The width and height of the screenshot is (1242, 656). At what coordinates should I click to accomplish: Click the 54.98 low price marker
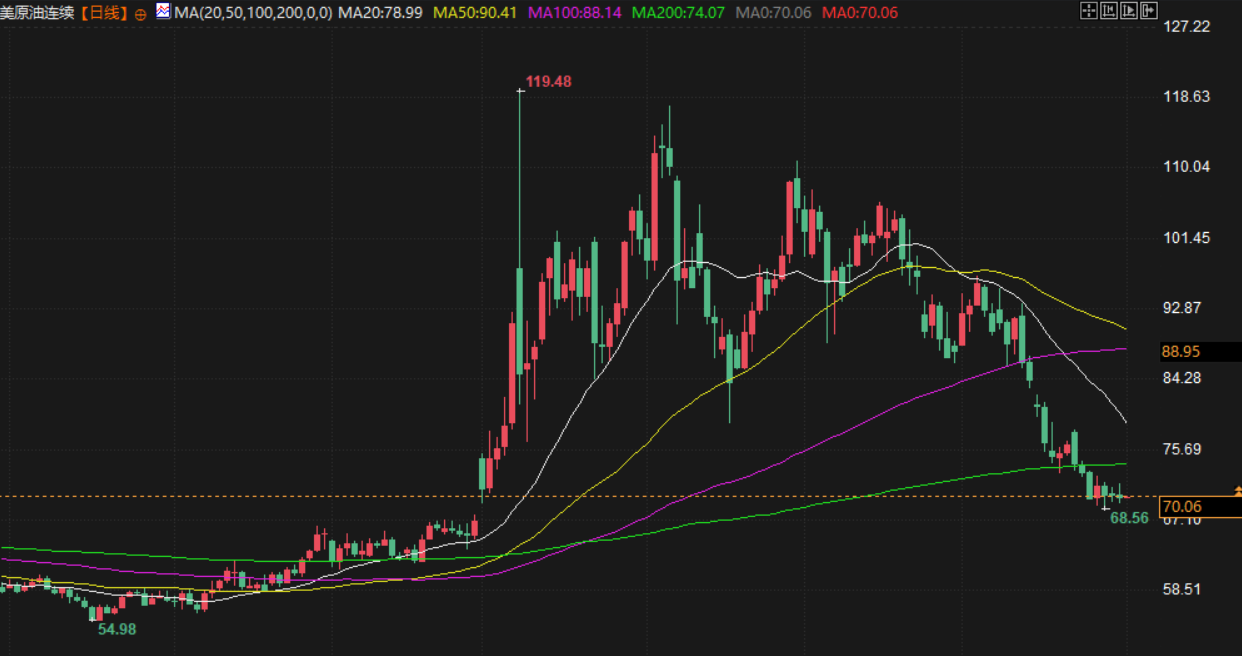click(x=116, y=629)
